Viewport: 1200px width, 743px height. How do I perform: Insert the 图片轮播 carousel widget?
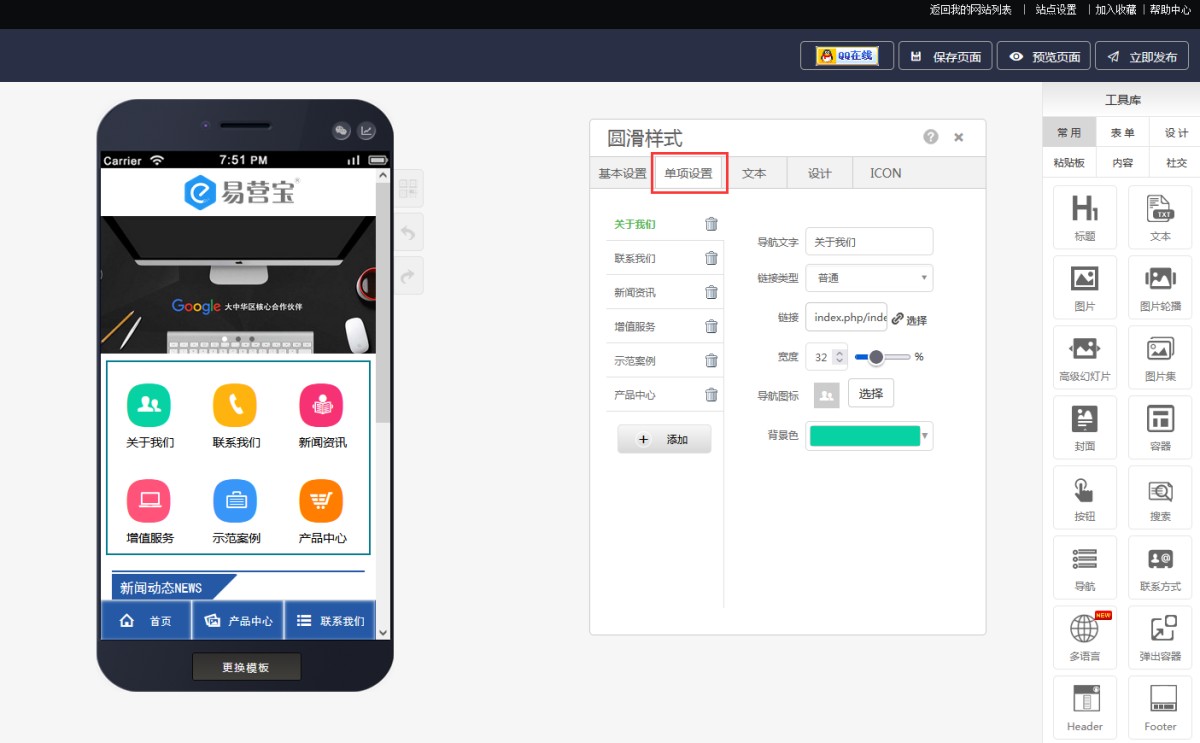(x=1160, y=287)
